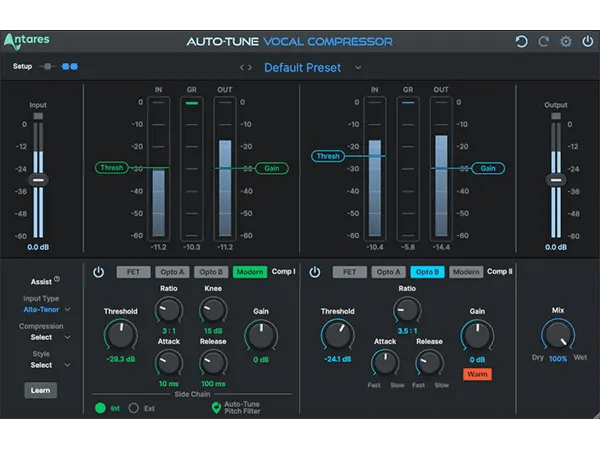Select Int side chain radio button
Image resolution: width=600 pixels, height=450 pixels.
[100, 408]
